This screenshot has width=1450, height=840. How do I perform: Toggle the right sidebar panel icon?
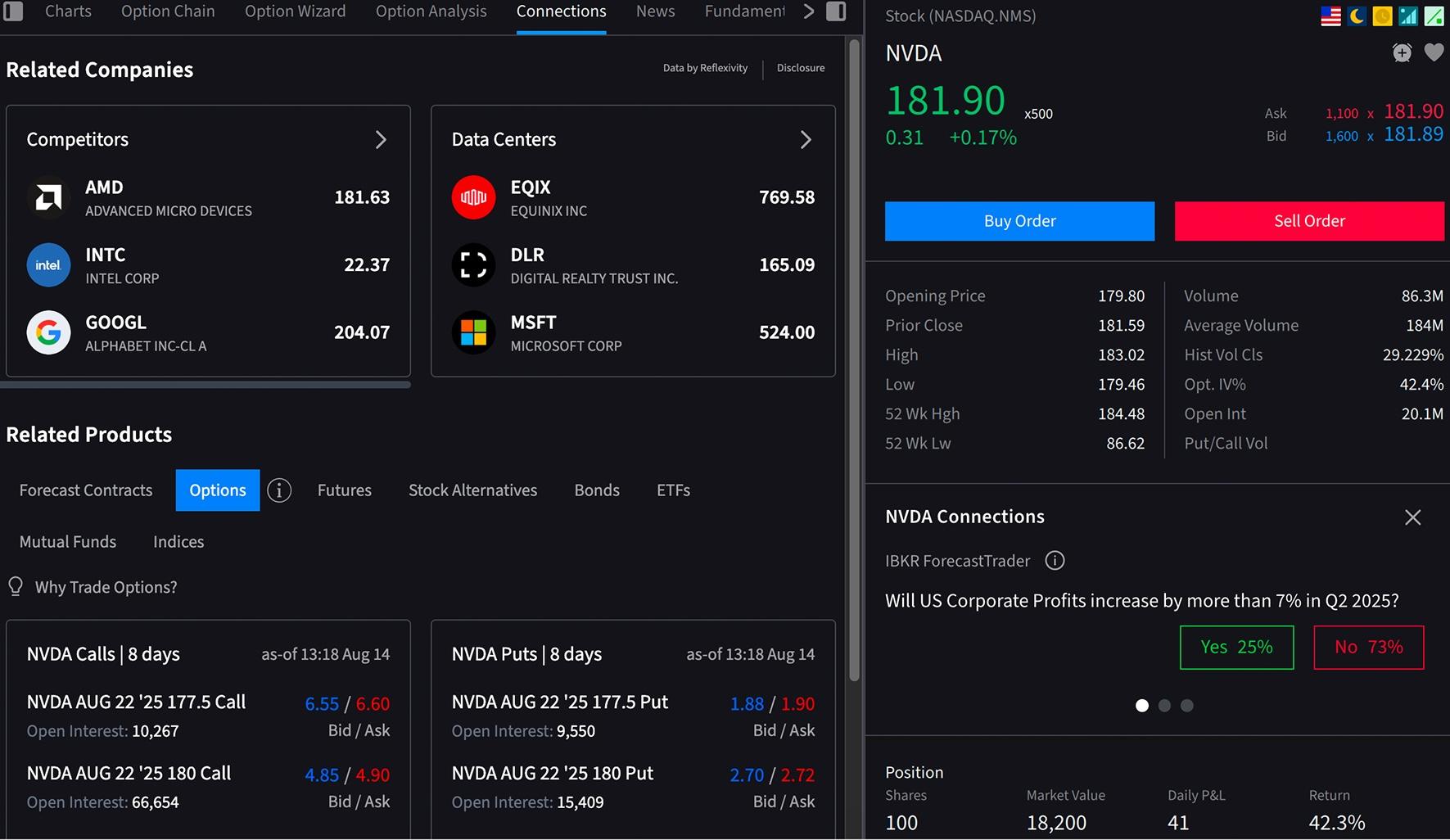click(x=836, y=11)
